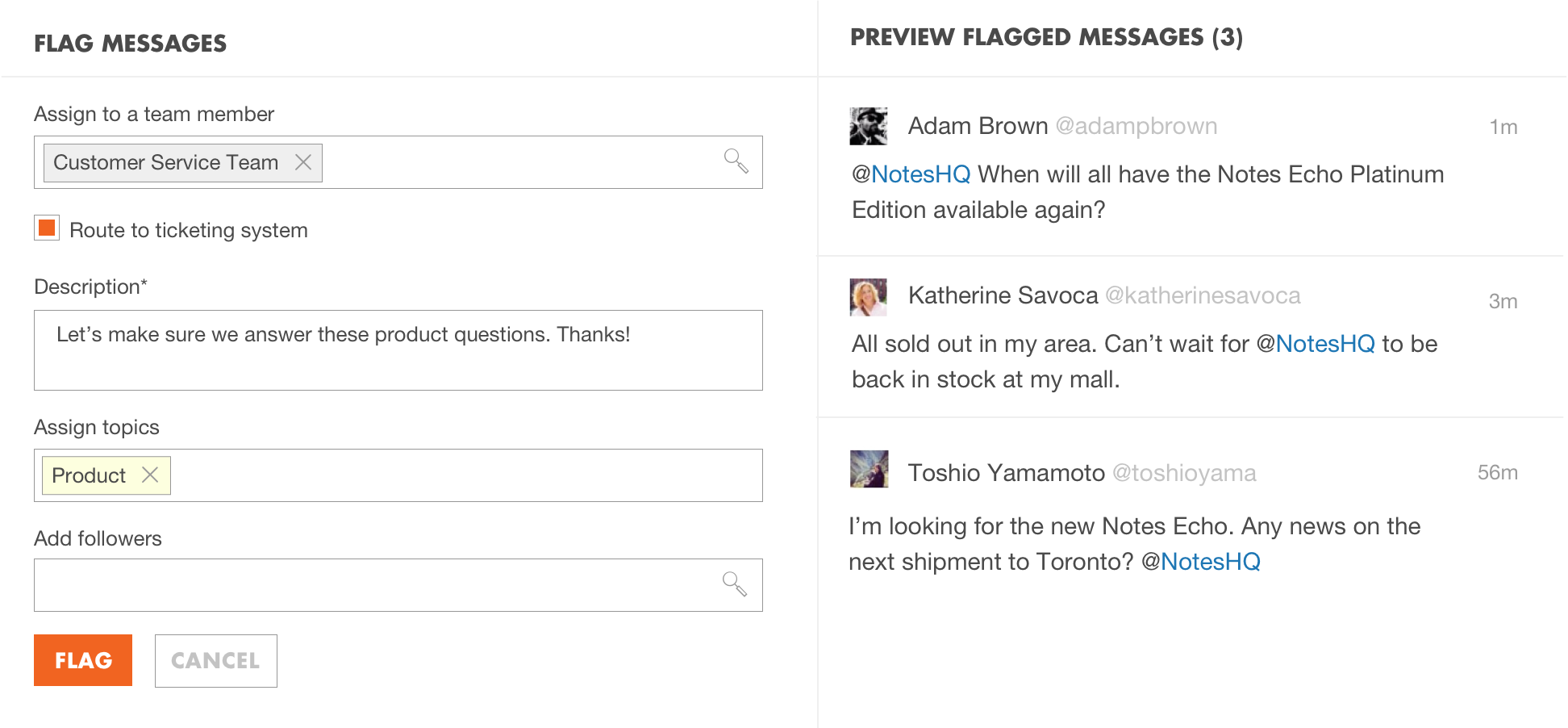Toggle Route to ticketing system checkbox

pyautogui.click(x=47, y=228)
